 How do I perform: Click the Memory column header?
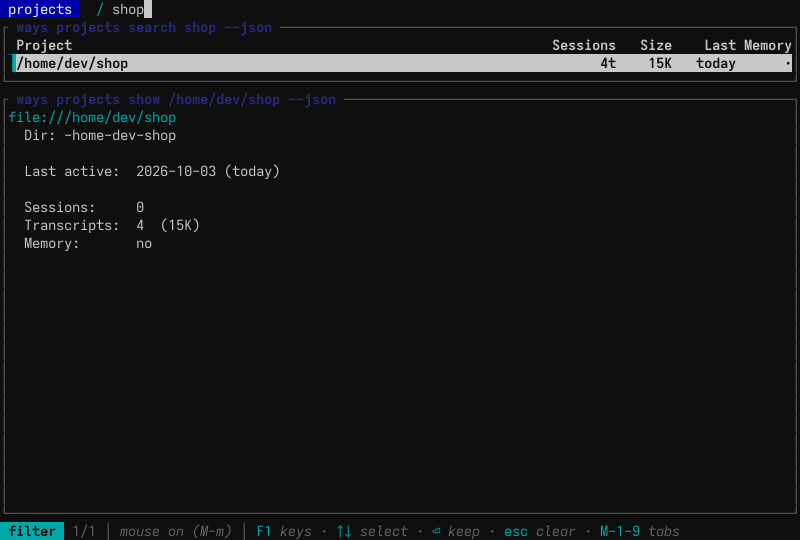[x=767, y=45]
